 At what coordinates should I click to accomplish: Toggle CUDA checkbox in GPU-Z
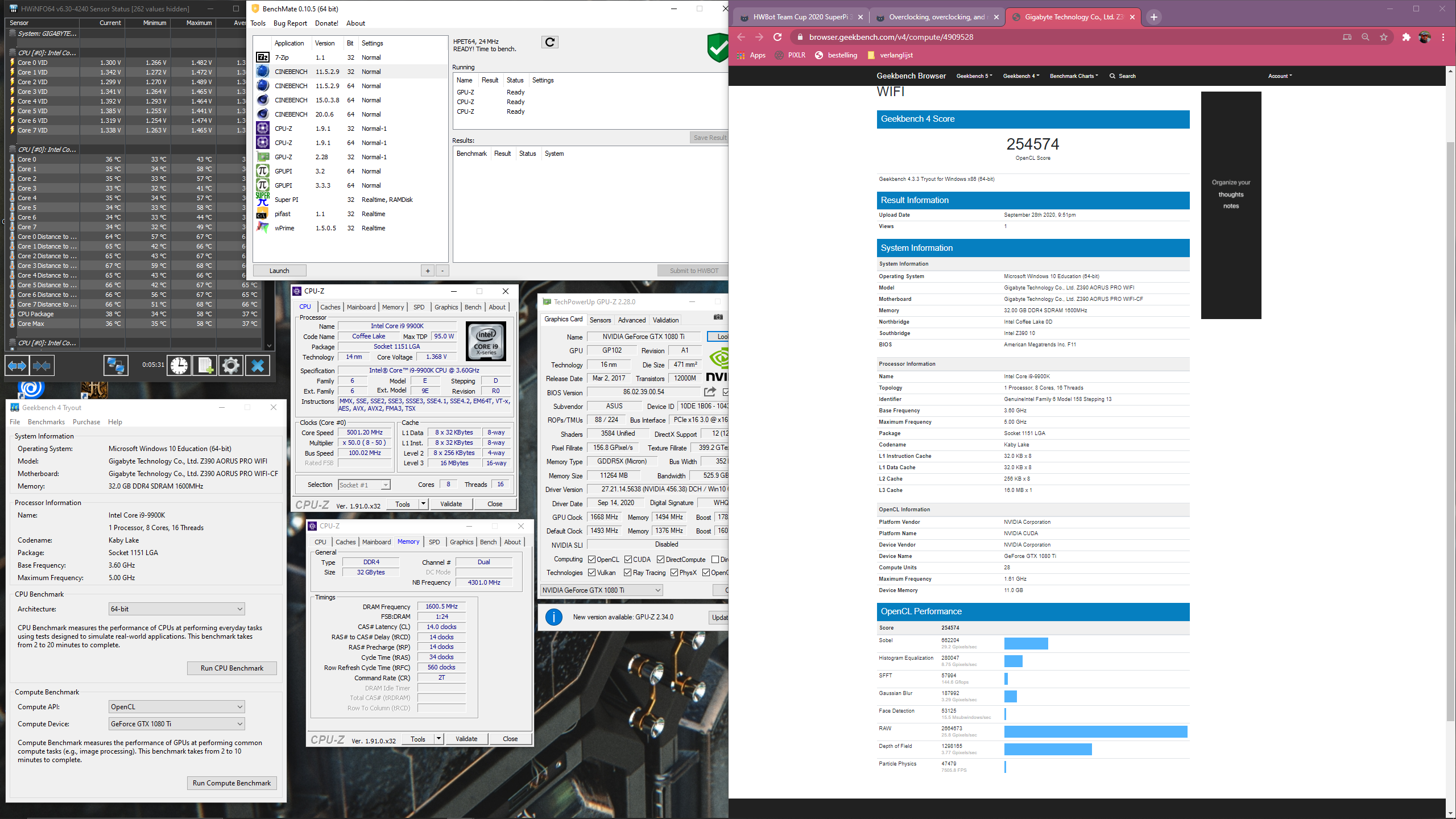point(628,560)
